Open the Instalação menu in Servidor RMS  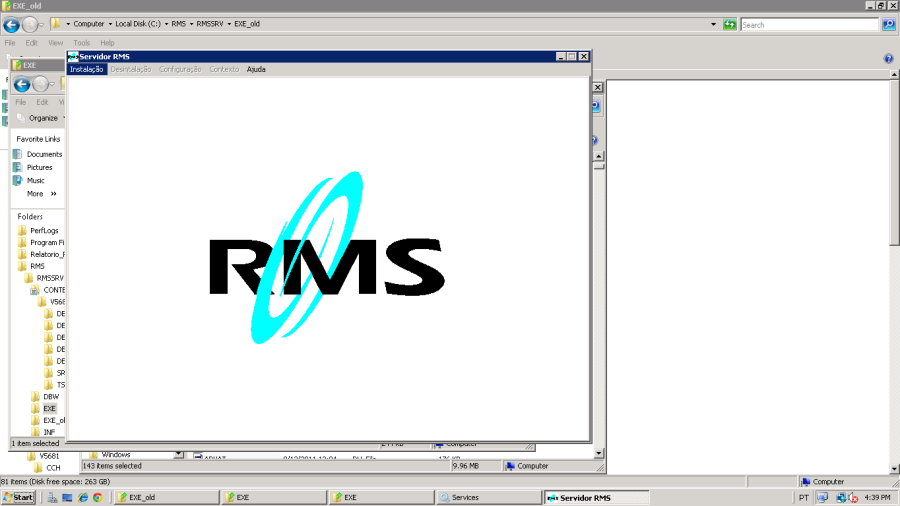coord(87,69)
